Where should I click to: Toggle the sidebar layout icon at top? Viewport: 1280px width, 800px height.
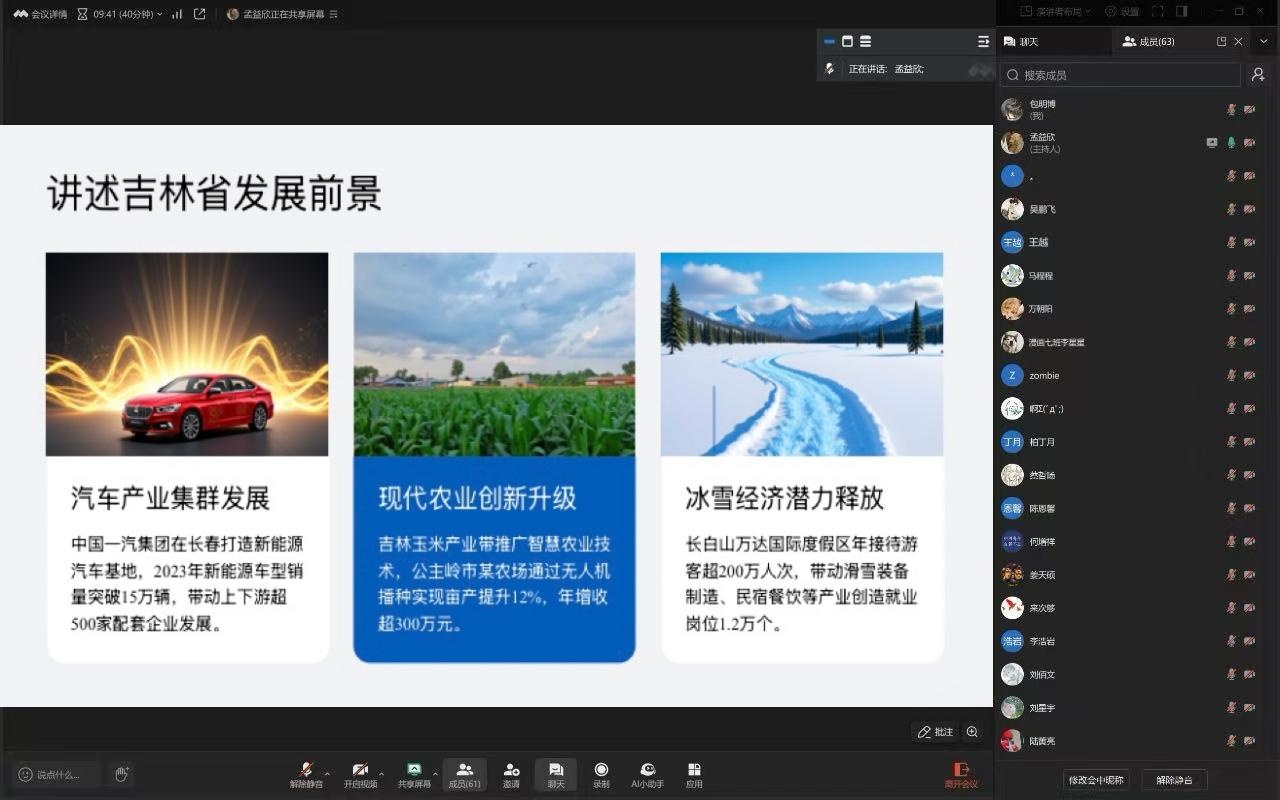[x=1182, y=12]
